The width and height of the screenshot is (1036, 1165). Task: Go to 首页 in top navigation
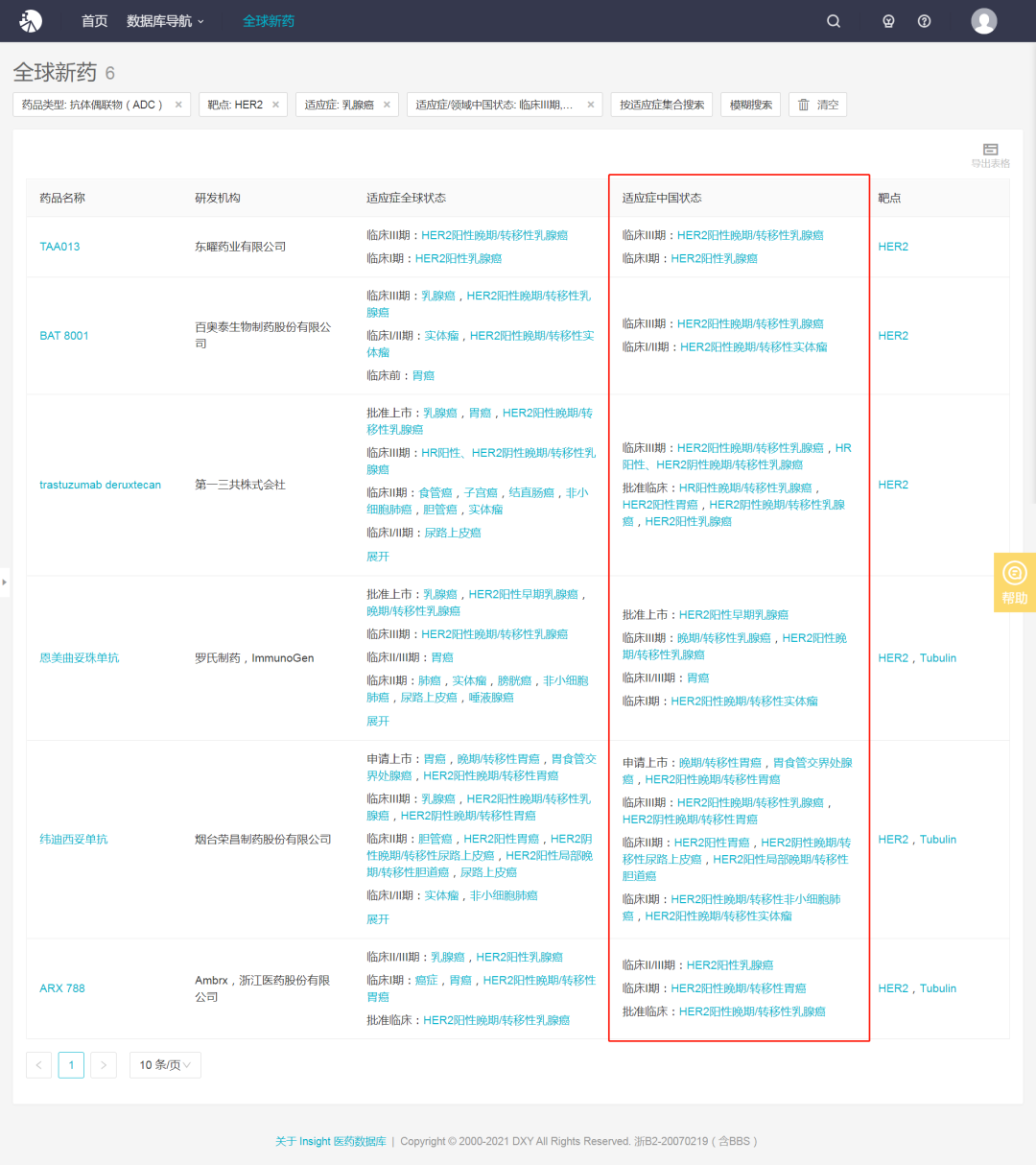94,21
